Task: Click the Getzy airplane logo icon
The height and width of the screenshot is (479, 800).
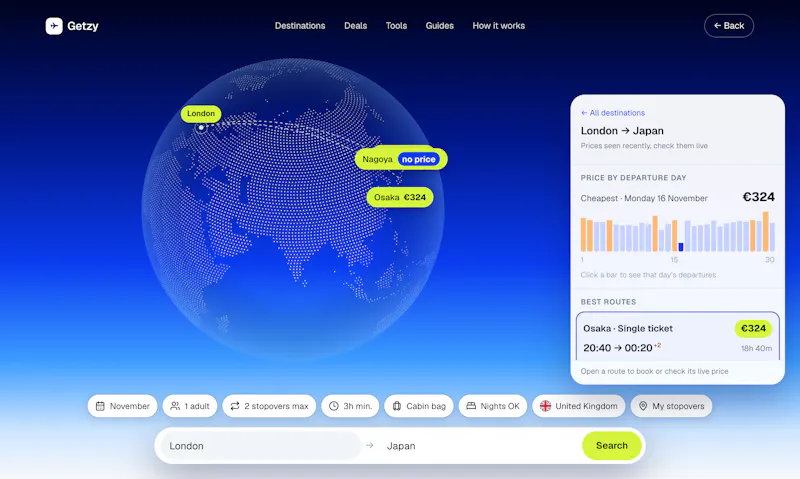Action: [x=54, y=26]
